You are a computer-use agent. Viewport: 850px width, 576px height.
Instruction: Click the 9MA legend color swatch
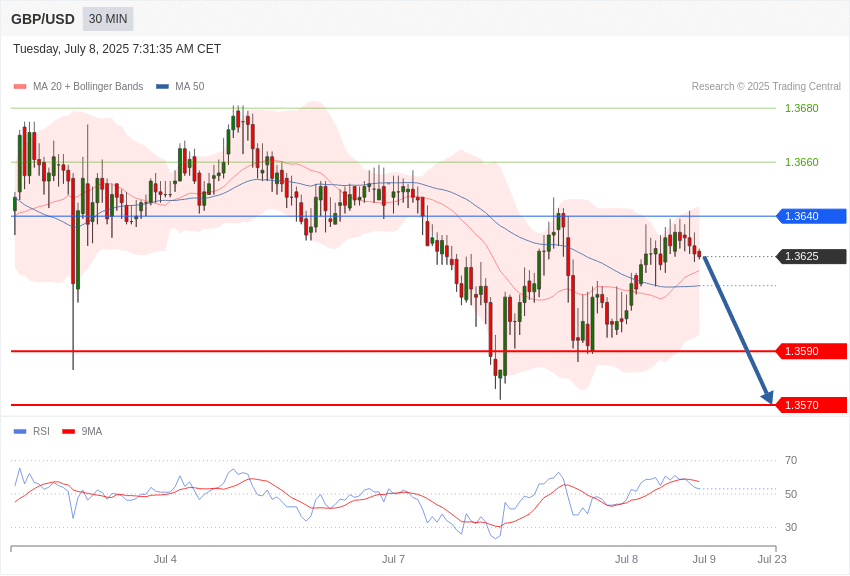click(69, 431)
